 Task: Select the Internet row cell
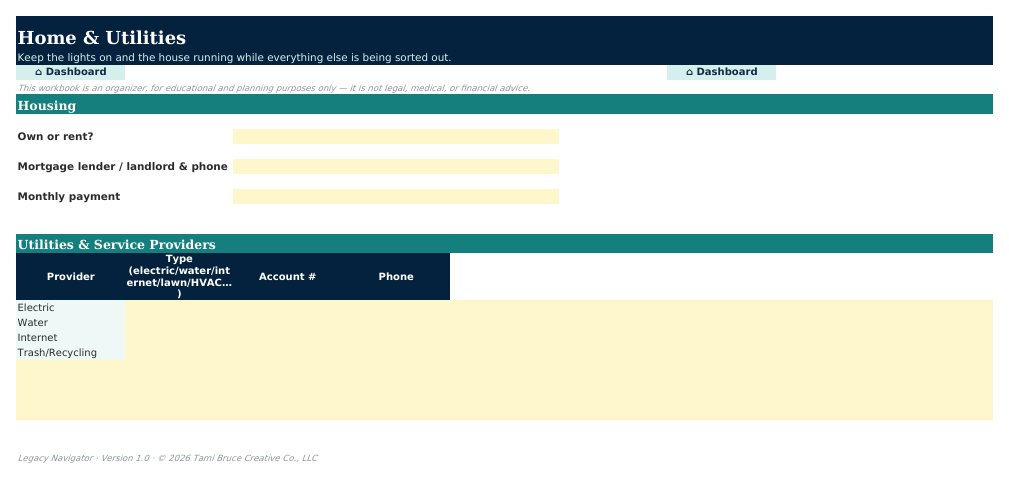click(x=70, y=337)
